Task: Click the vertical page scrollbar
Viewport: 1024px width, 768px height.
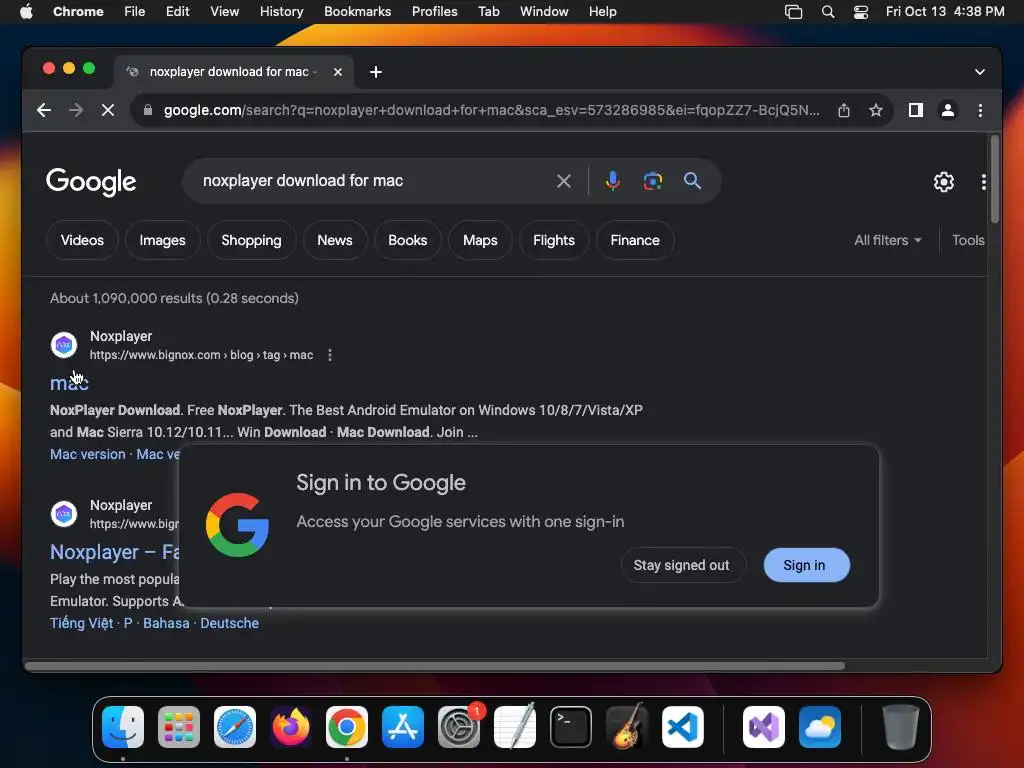Action: coord(994,180)
